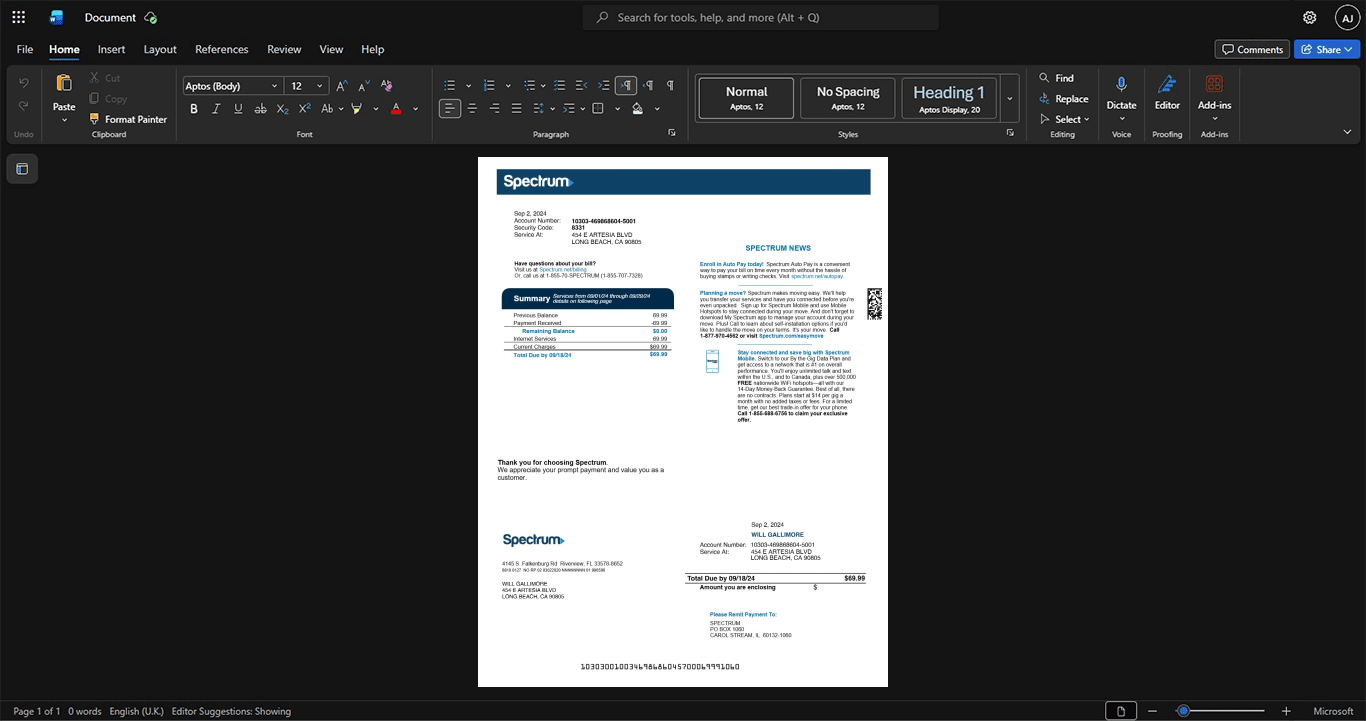Clear all formatting from text
This screenshot has width=1366, height=721.
387,86
